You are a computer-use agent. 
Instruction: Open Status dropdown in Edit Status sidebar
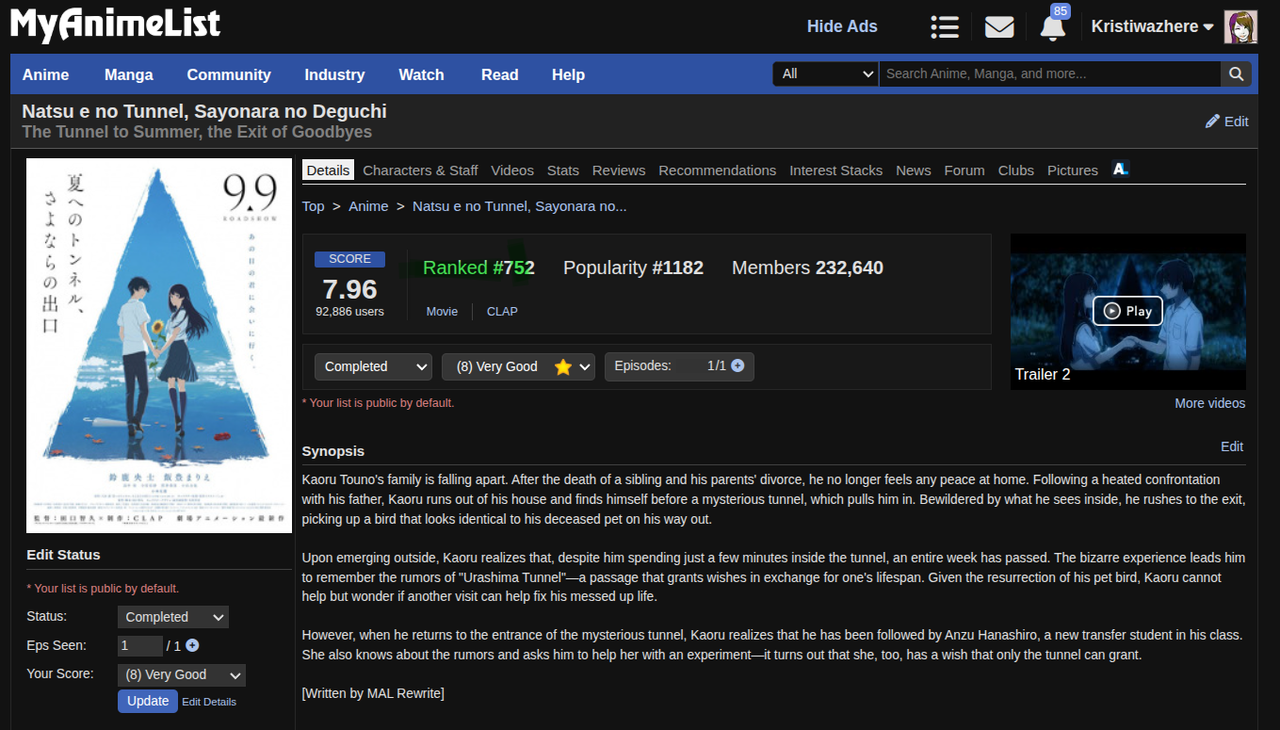point(173,617)
